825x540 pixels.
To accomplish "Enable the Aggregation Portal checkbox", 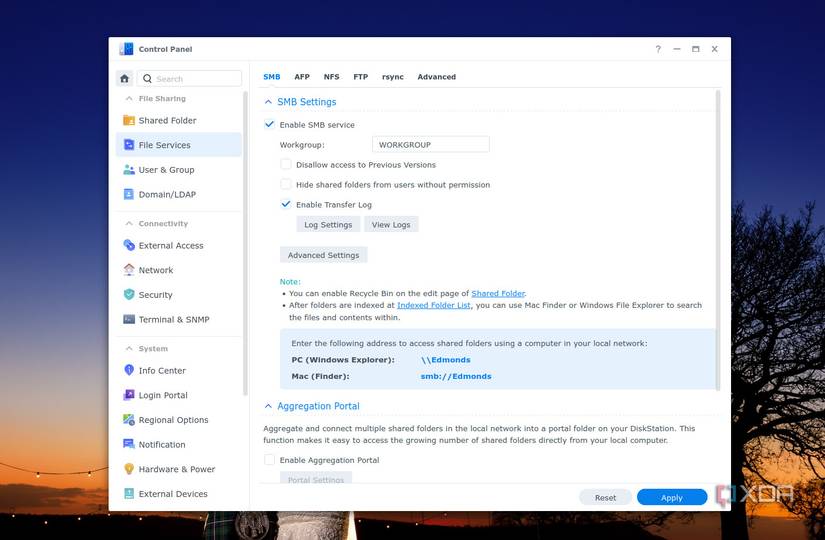I will point(269,459).
